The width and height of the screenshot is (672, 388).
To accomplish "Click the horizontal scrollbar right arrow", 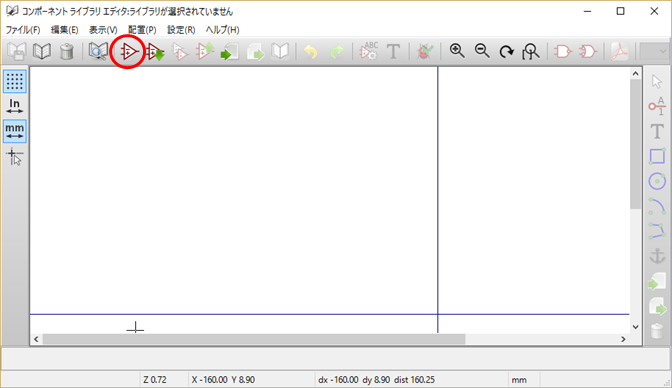I will (623, 339).
